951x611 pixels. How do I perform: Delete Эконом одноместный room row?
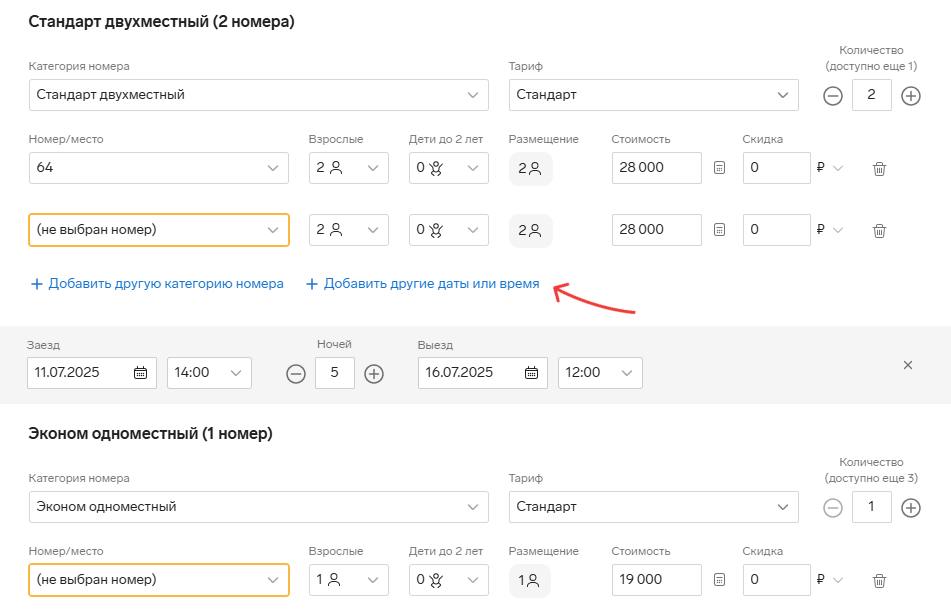click(x=879, y=581)
